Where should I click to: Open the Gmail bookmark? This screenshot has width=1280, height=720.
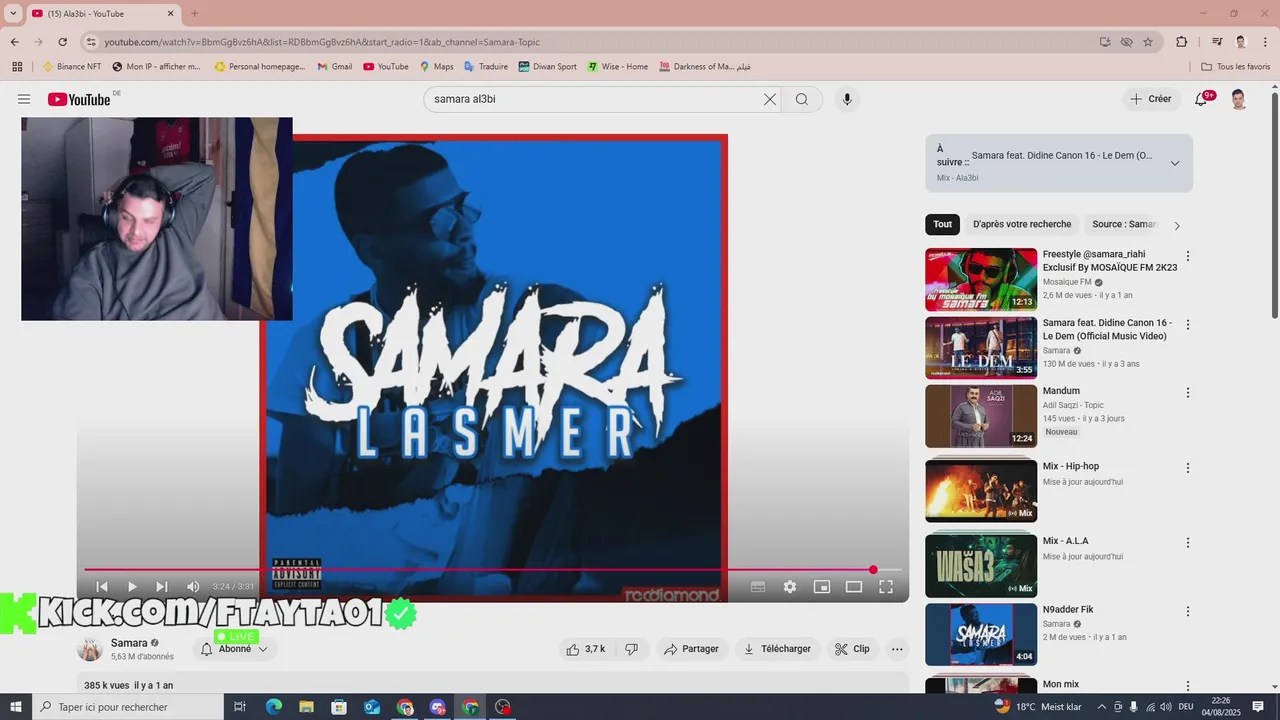[x=334, y=67]
